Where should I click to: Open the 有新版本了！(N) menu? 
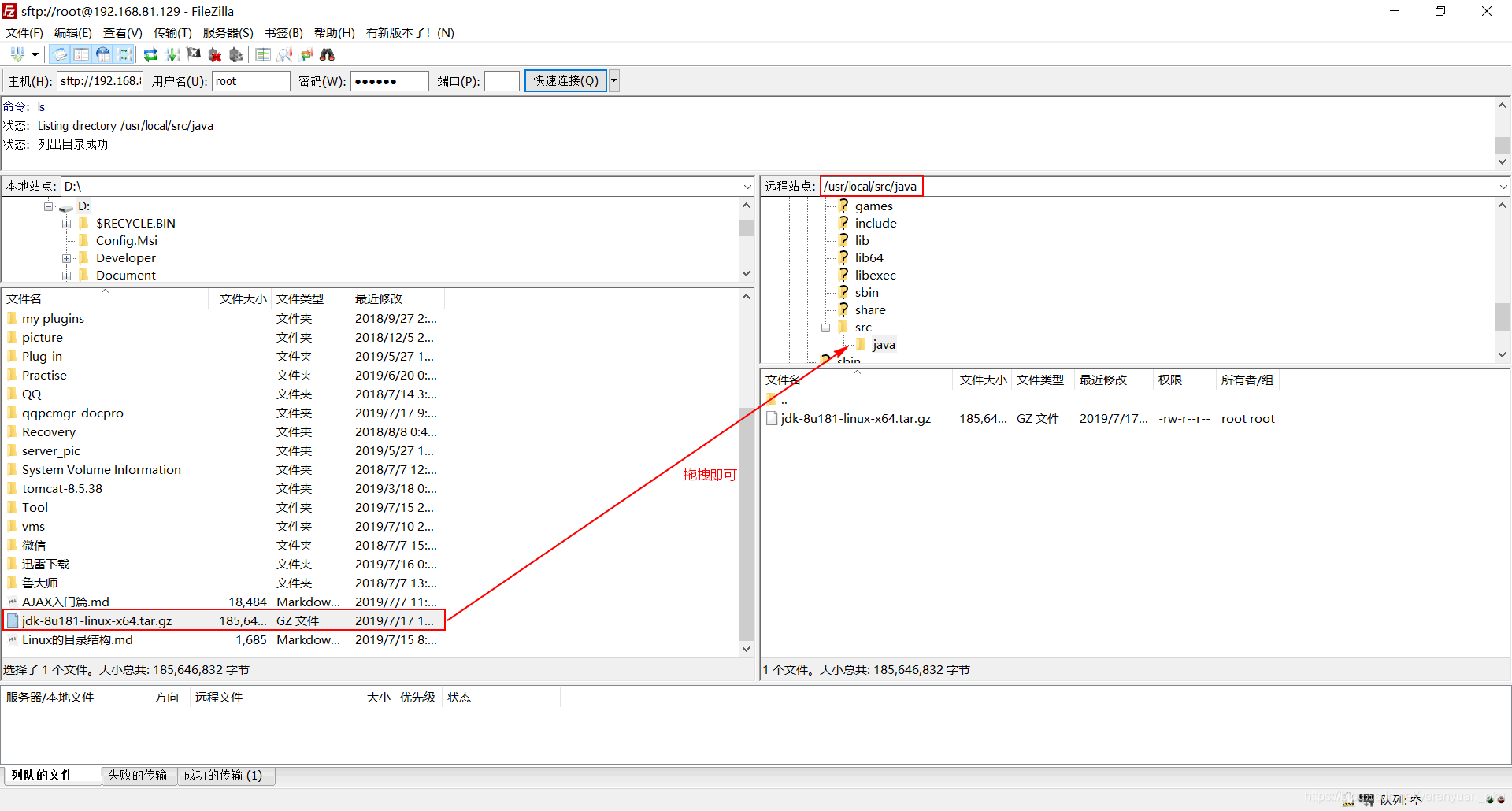[410, 32]
